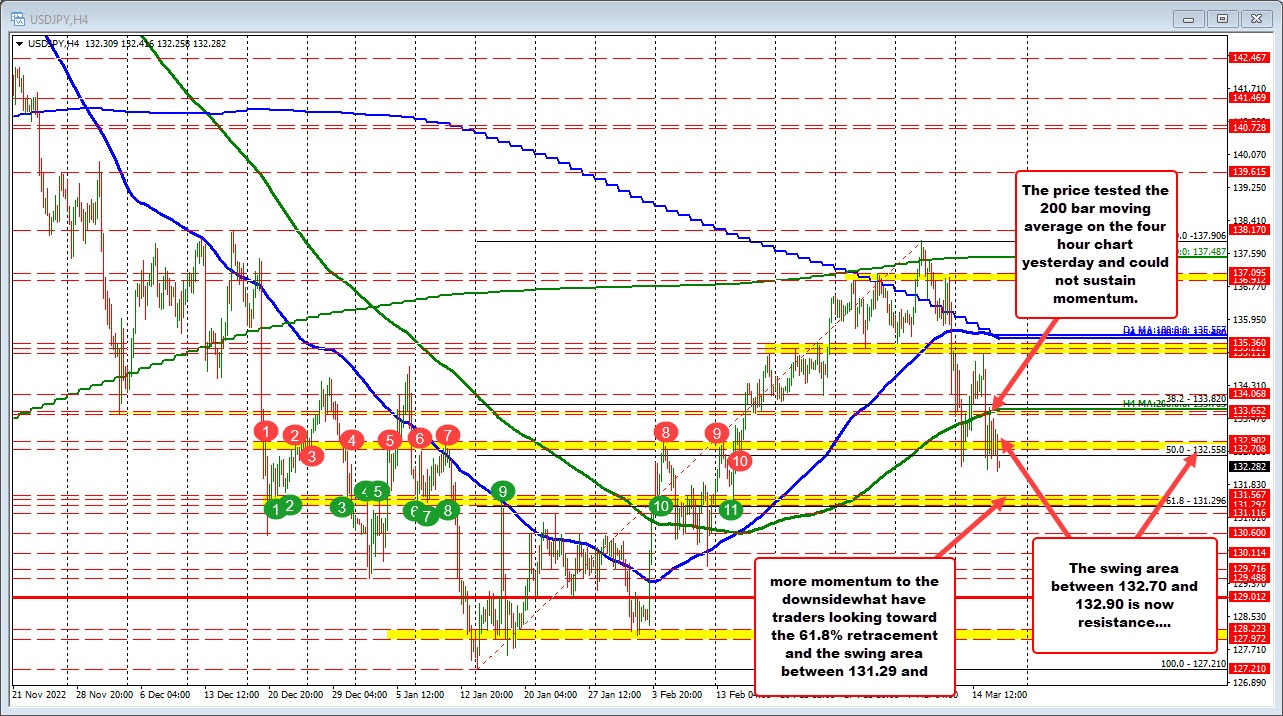
Task: Minimize the USDJPY,H4 chart window
Action: (1190, 18)
